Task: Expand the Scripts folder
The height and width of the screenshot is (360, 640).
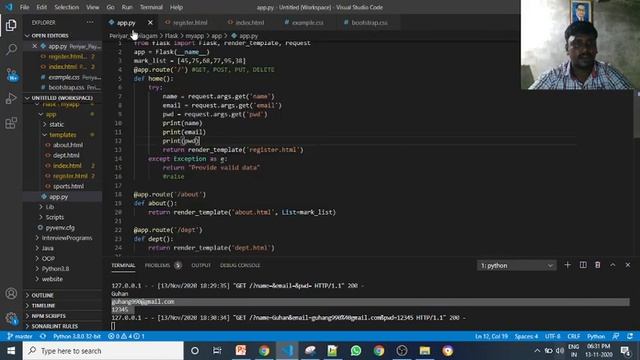Action: (x=54, y=217)
